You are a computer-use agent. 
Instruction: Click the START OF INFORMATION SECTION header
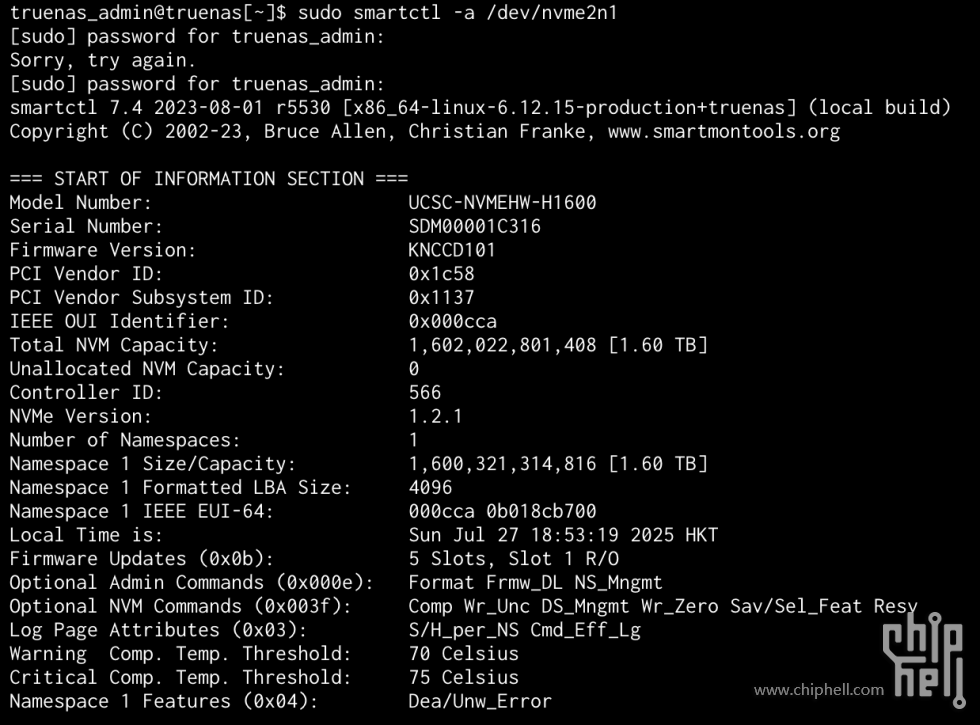209,179
